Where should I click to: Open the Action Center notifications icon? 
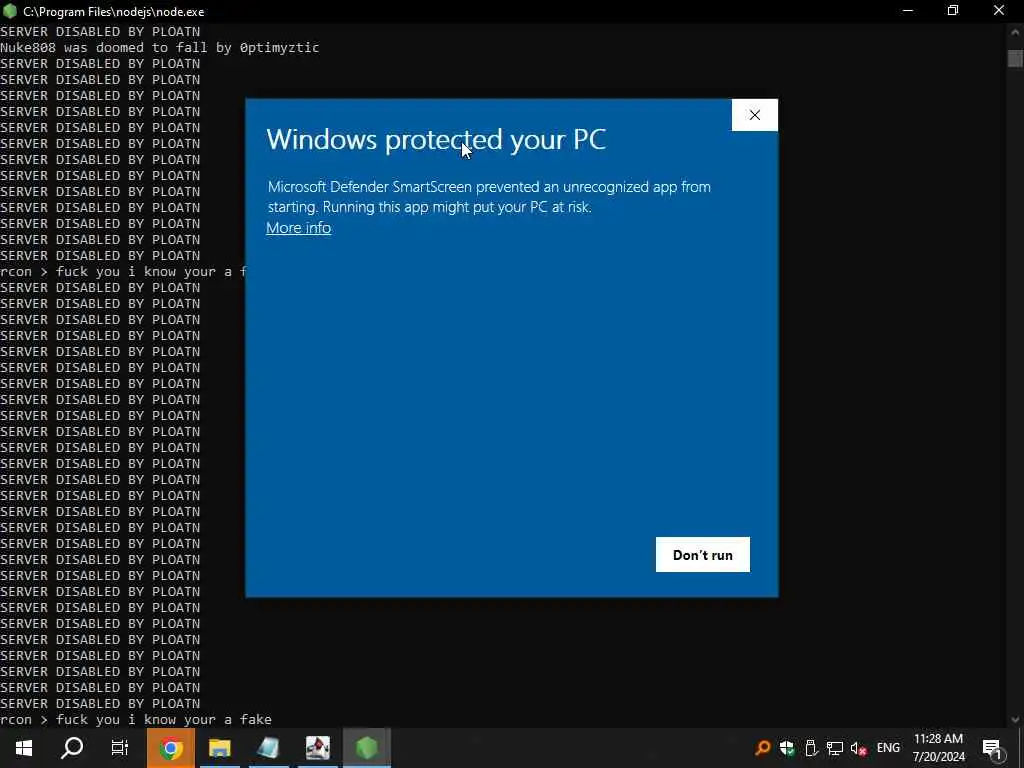coord(992,748)
